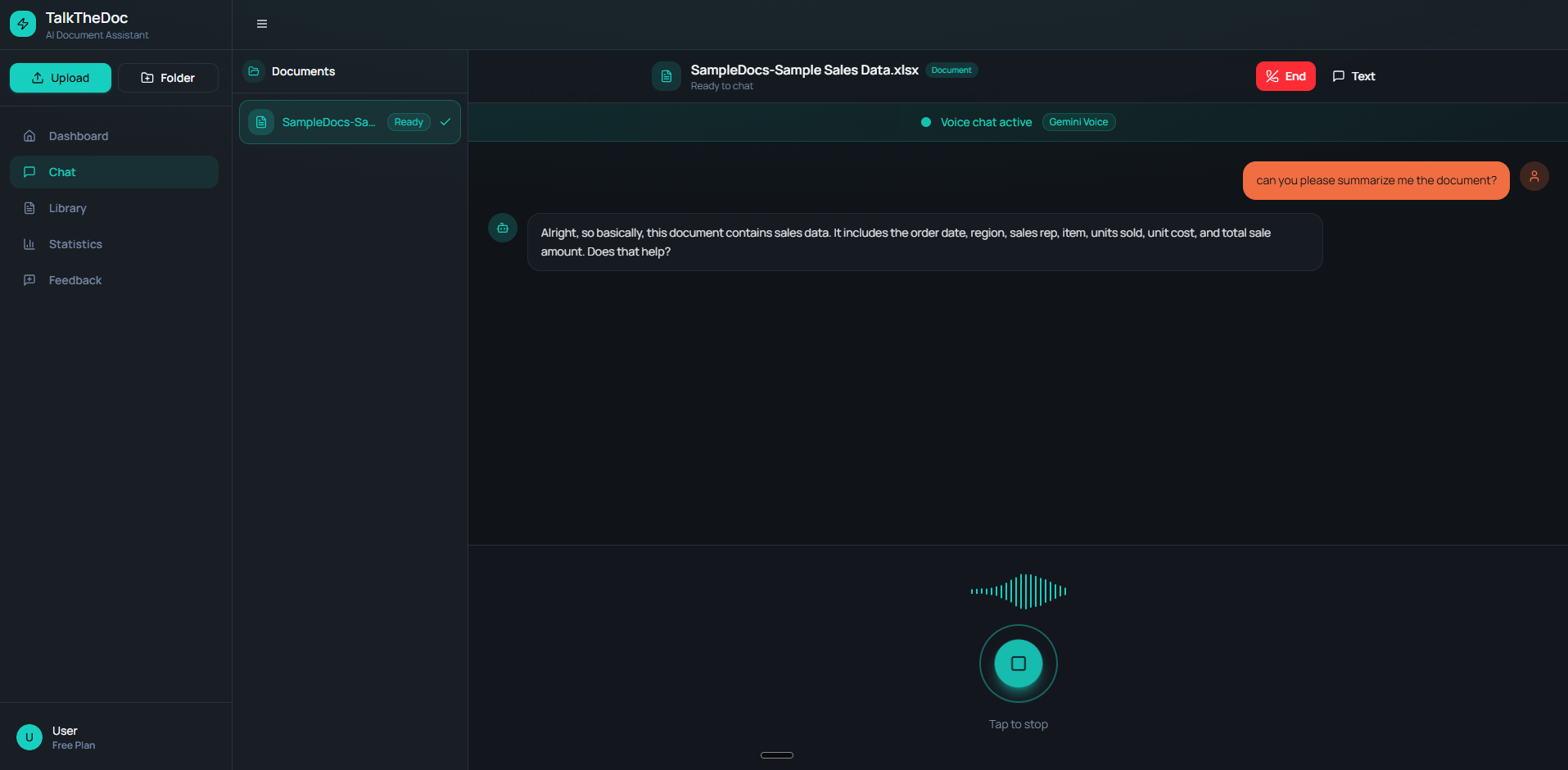Click the Documents folder icon

(255, 71)
